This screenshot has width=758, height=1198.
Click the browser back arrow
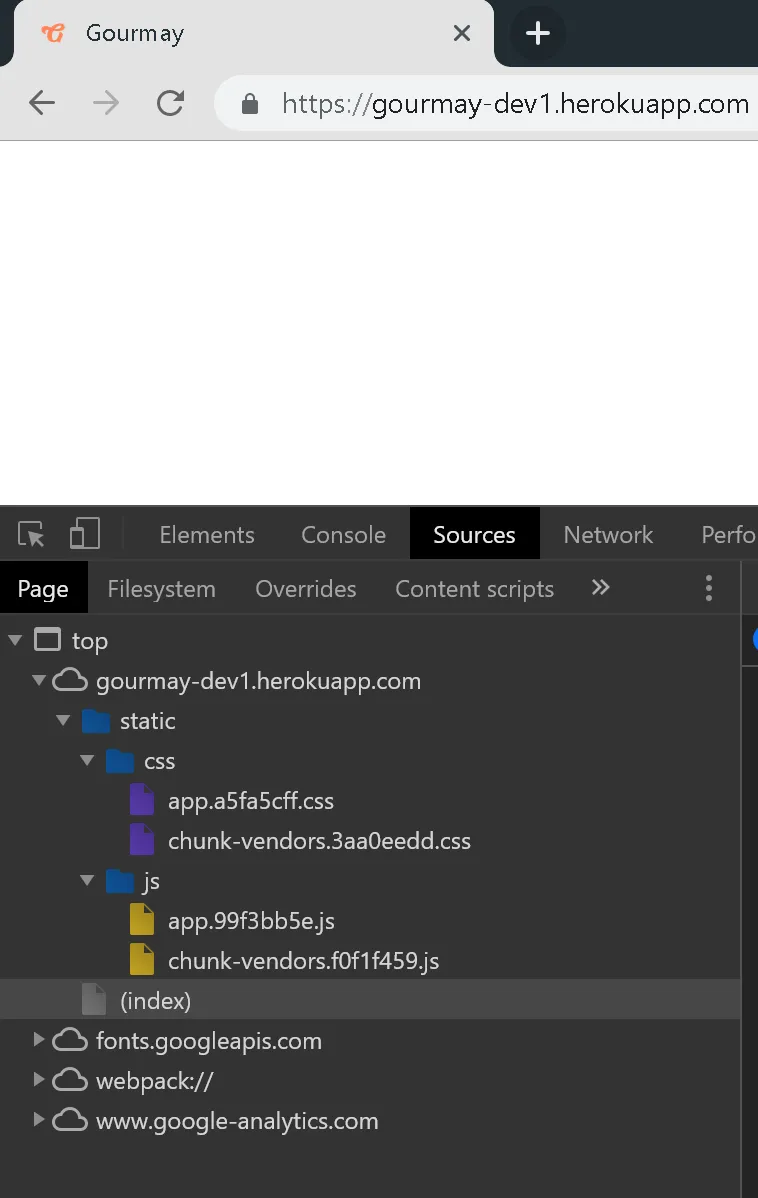point(42,102)
